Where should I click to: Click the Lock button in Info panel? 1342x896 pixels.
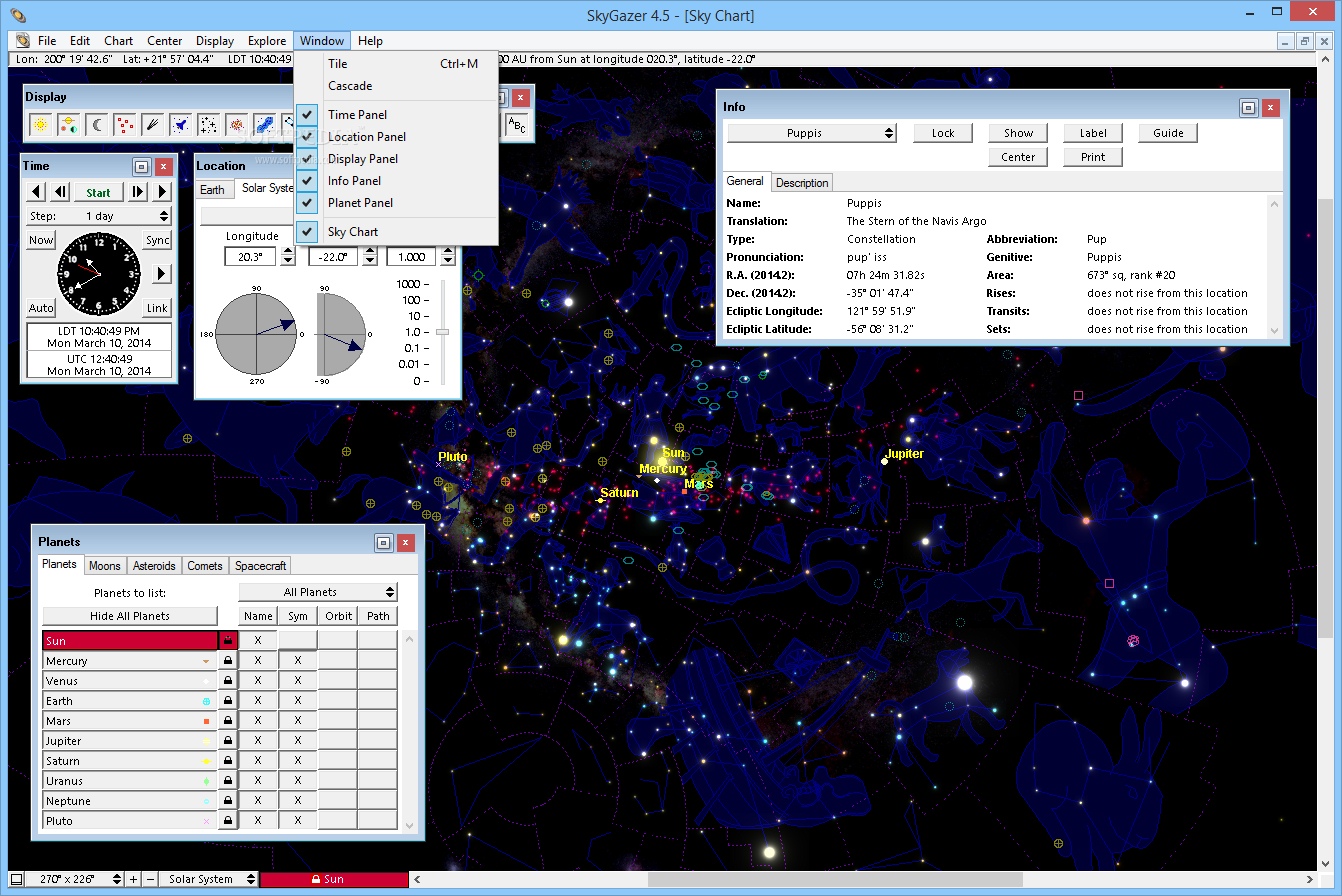pyautogui.click(x=943, y=133)
